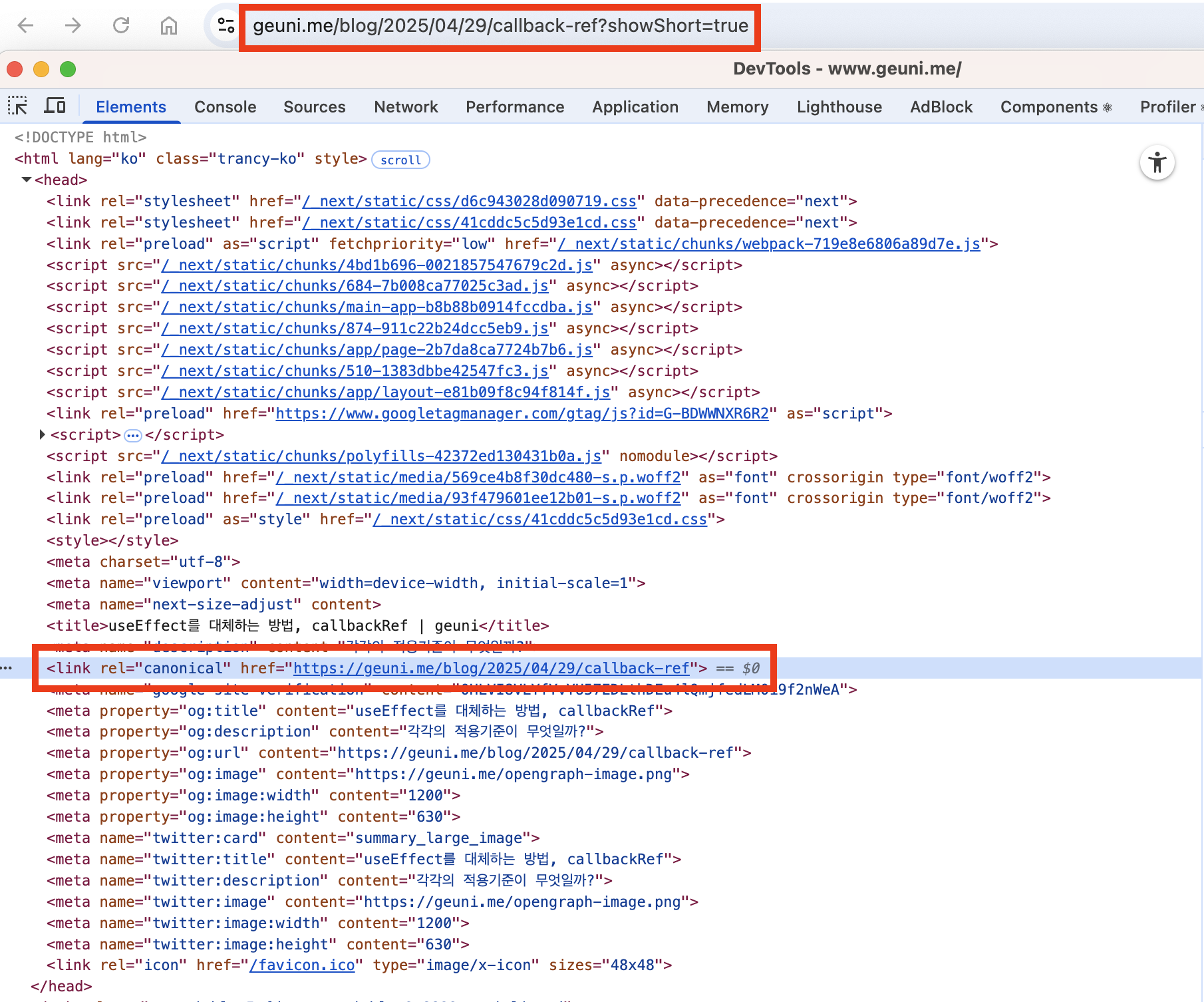The height and width of the screenshot is (1002, 1204).
Task: Expand the script ellipsis contents badge
Action: click(133, 435)
